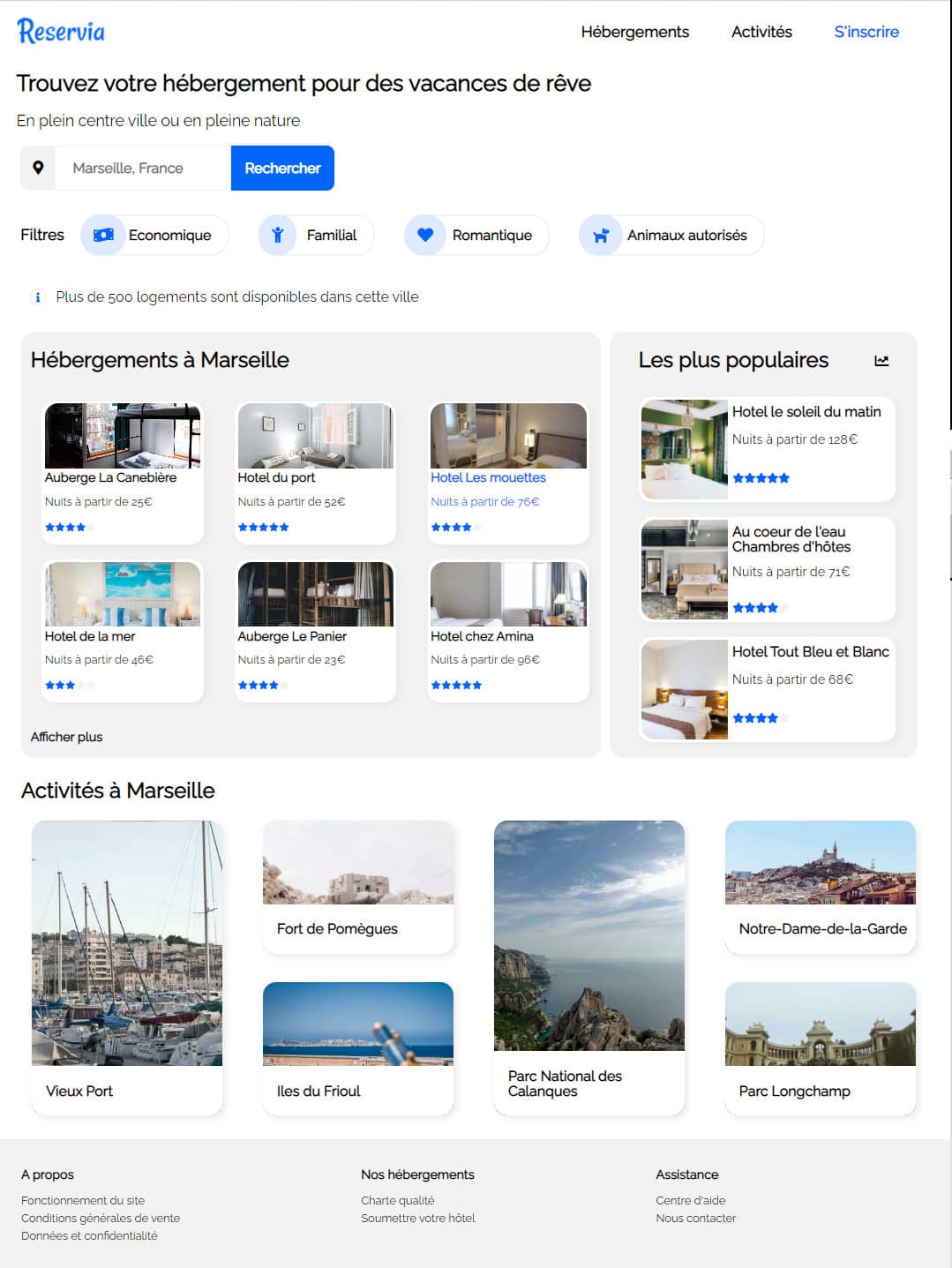Select the Vieux Port activity photo
Screen dimensions: 952x1268
(x=127, y=942)
